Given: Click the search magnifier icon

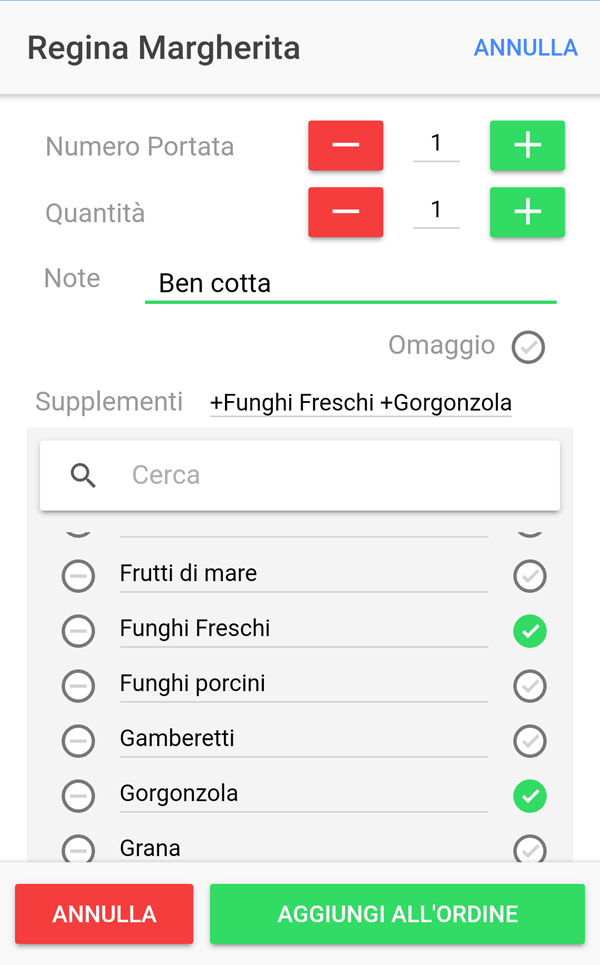Looking at the screenshot, I should pos(84,475).
